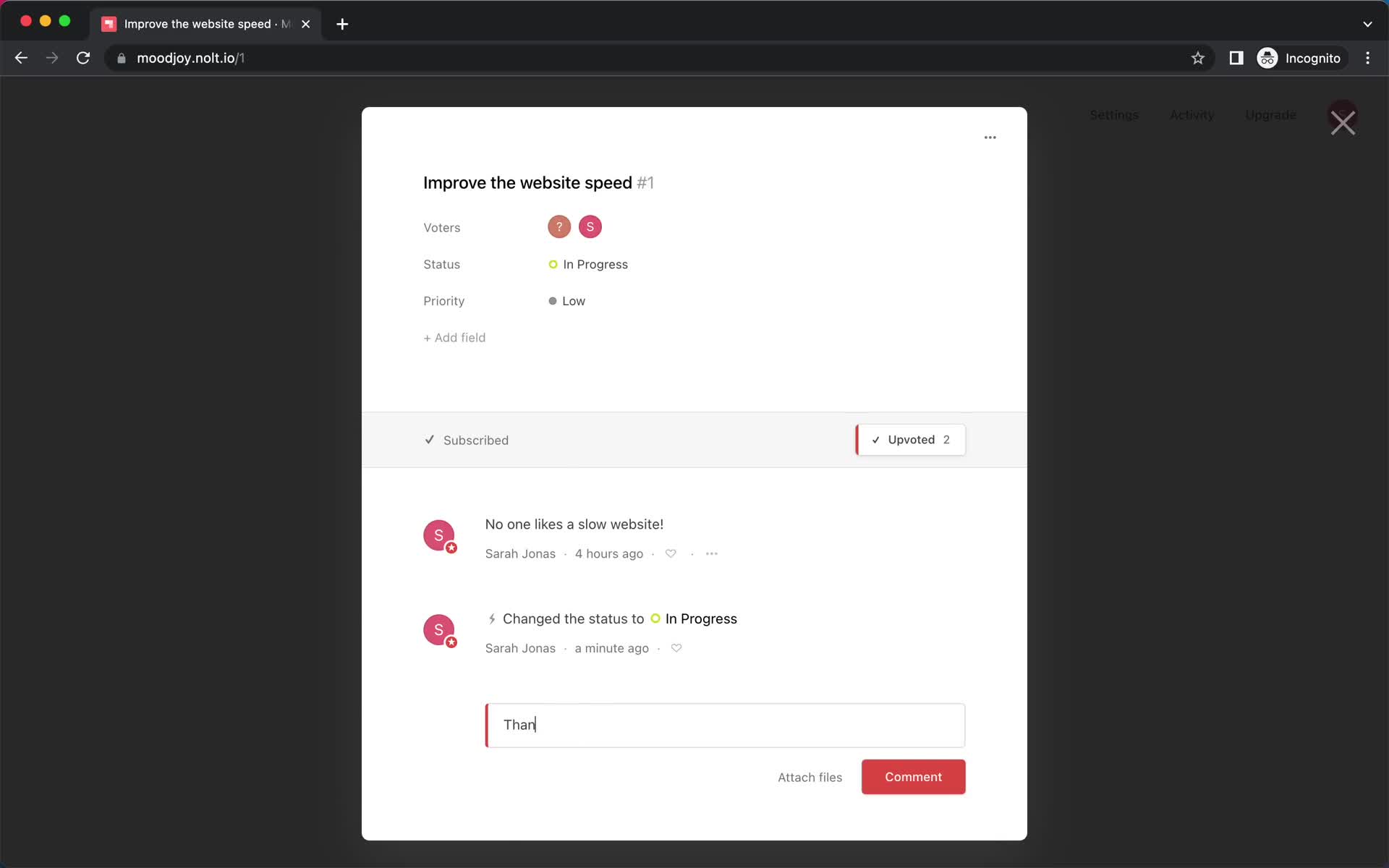Click the lightning bolt activity icon
This screenshot has width=1389, height=868.
[491, 618]
